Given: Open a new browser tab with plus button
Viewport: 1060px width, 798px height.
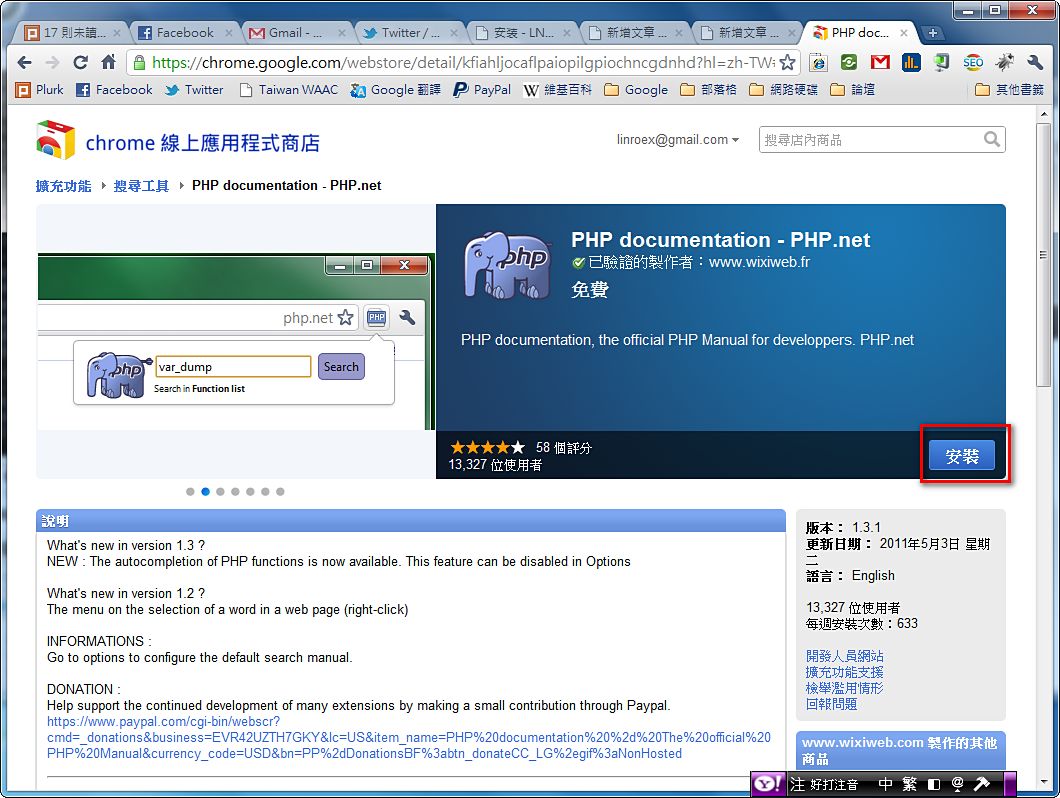Looking at the screenshot, I should (x=932, y=32).
